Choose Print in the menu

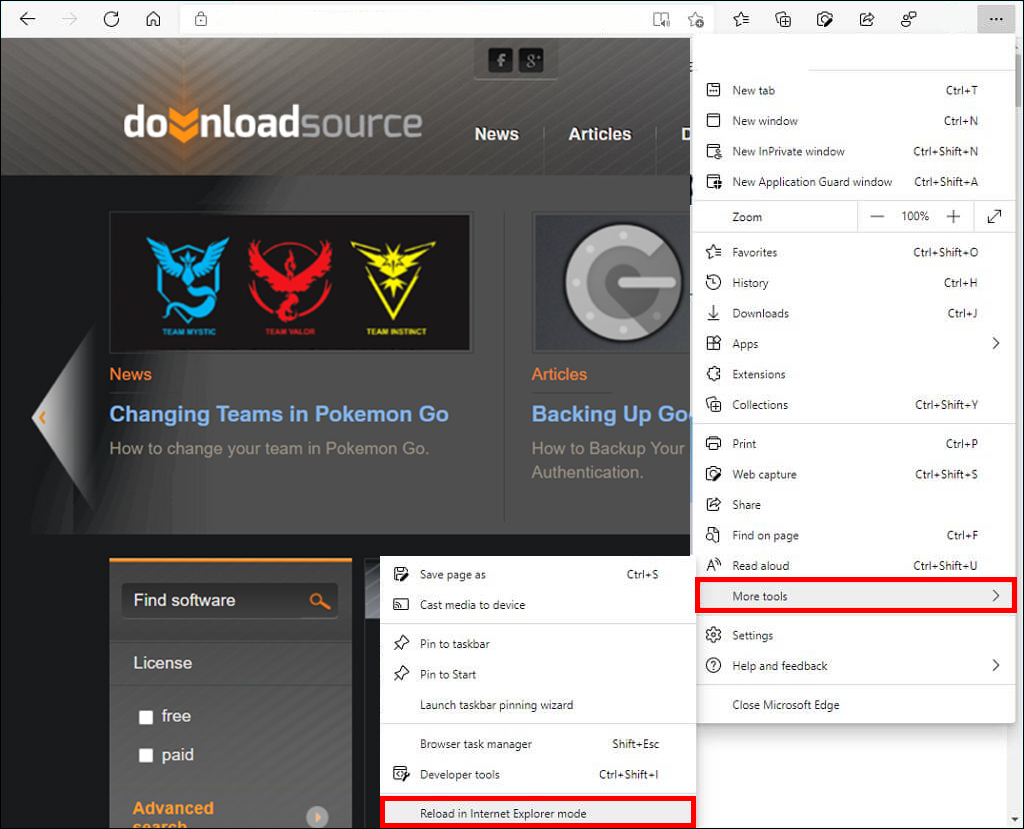coord(854,444)
